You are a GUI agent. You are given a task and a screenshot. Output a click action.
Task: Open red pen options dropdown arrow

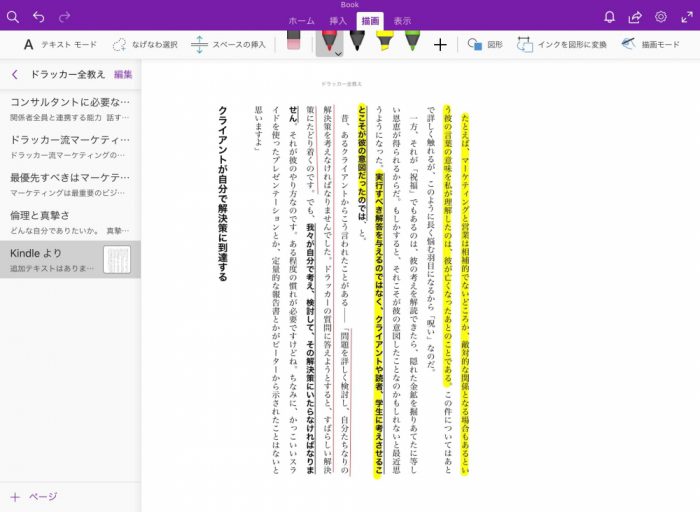tap(338, 54)
